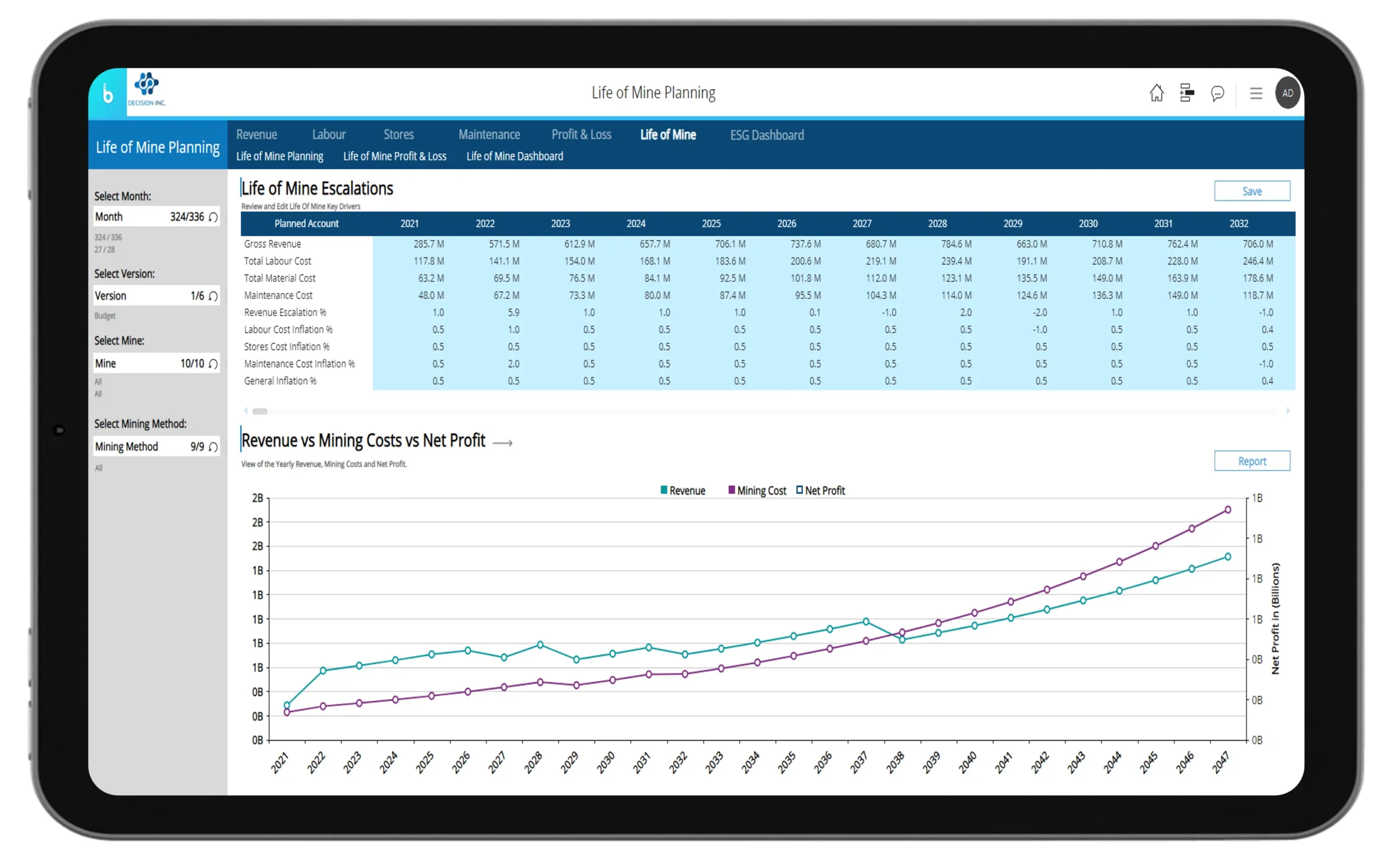
Task: Click the arrow beside Revenue vs Mining Costs title
Action: click(x=503, y=442)
